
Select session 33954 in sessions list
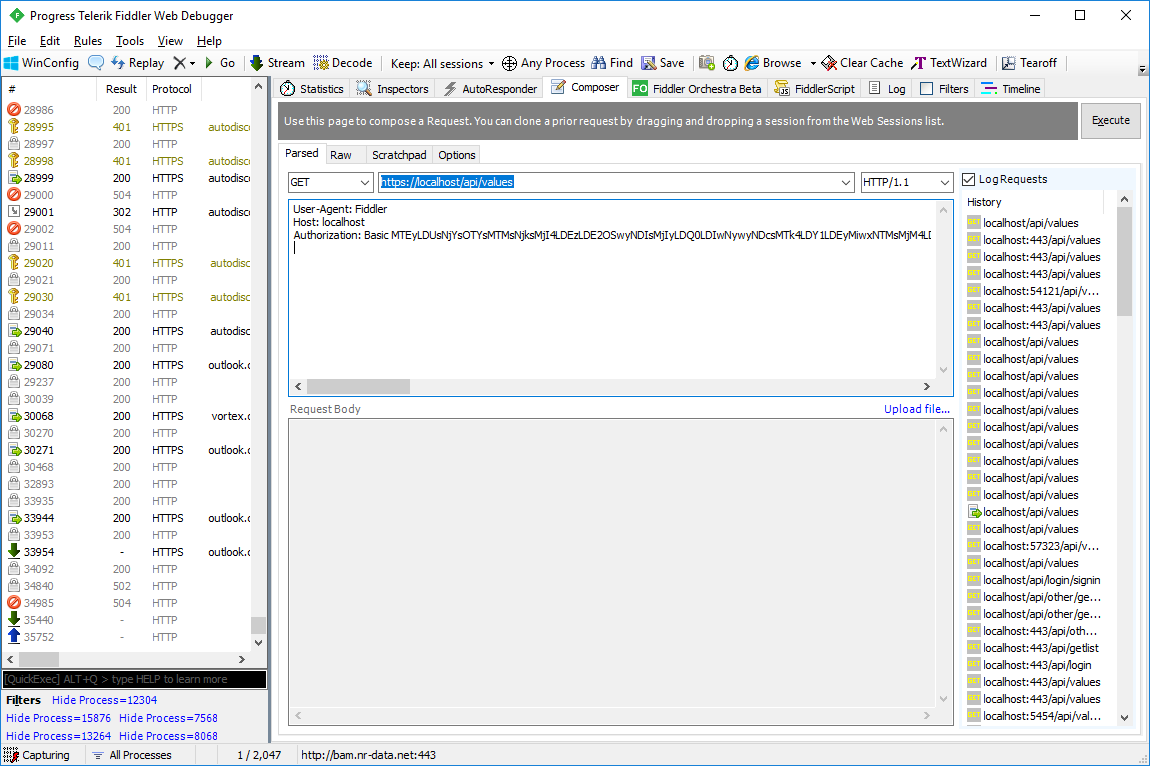coord(128,552)
